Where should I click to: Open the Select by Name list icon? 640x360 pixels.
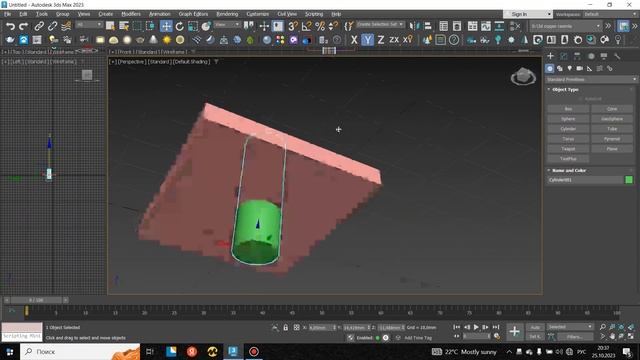pyautogui.click(x=124, y=26)
